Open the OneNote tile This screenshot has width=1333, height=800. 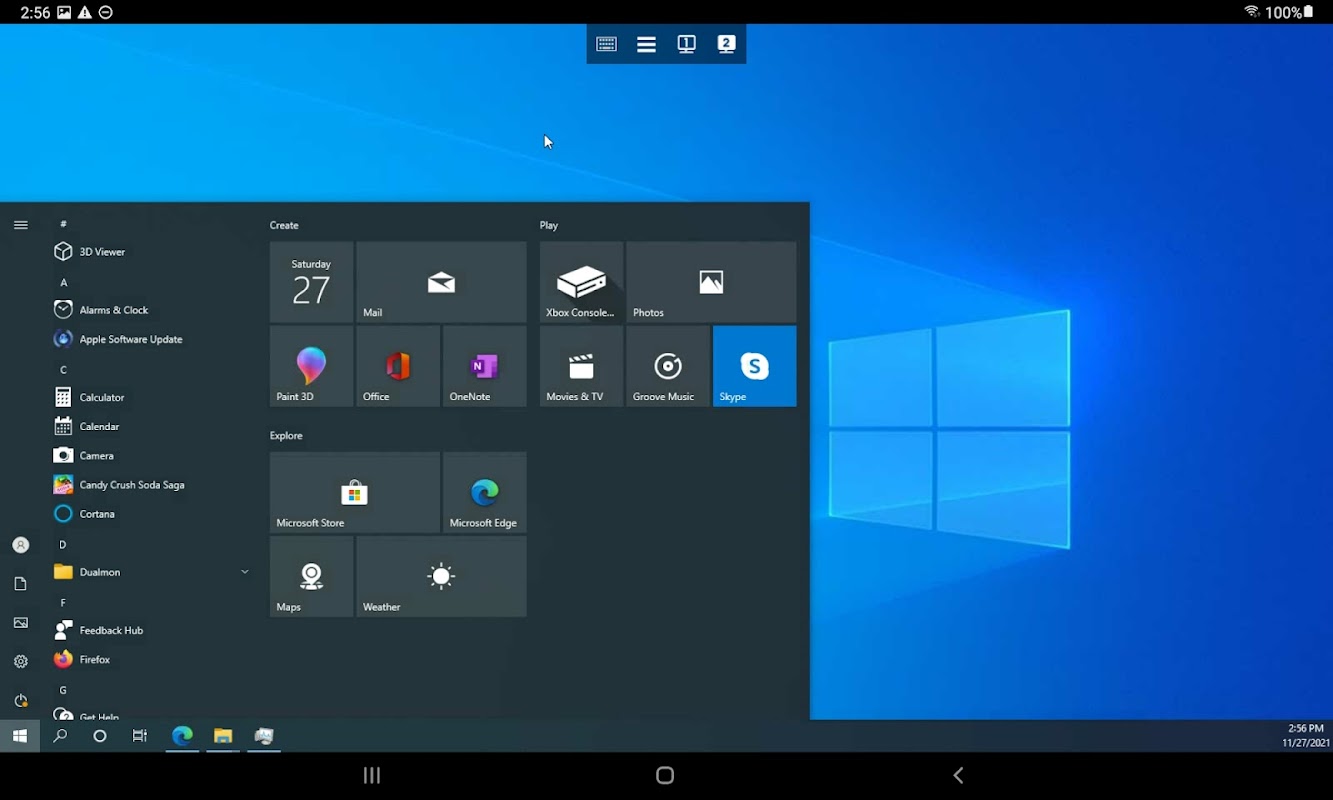click(484, 366)
